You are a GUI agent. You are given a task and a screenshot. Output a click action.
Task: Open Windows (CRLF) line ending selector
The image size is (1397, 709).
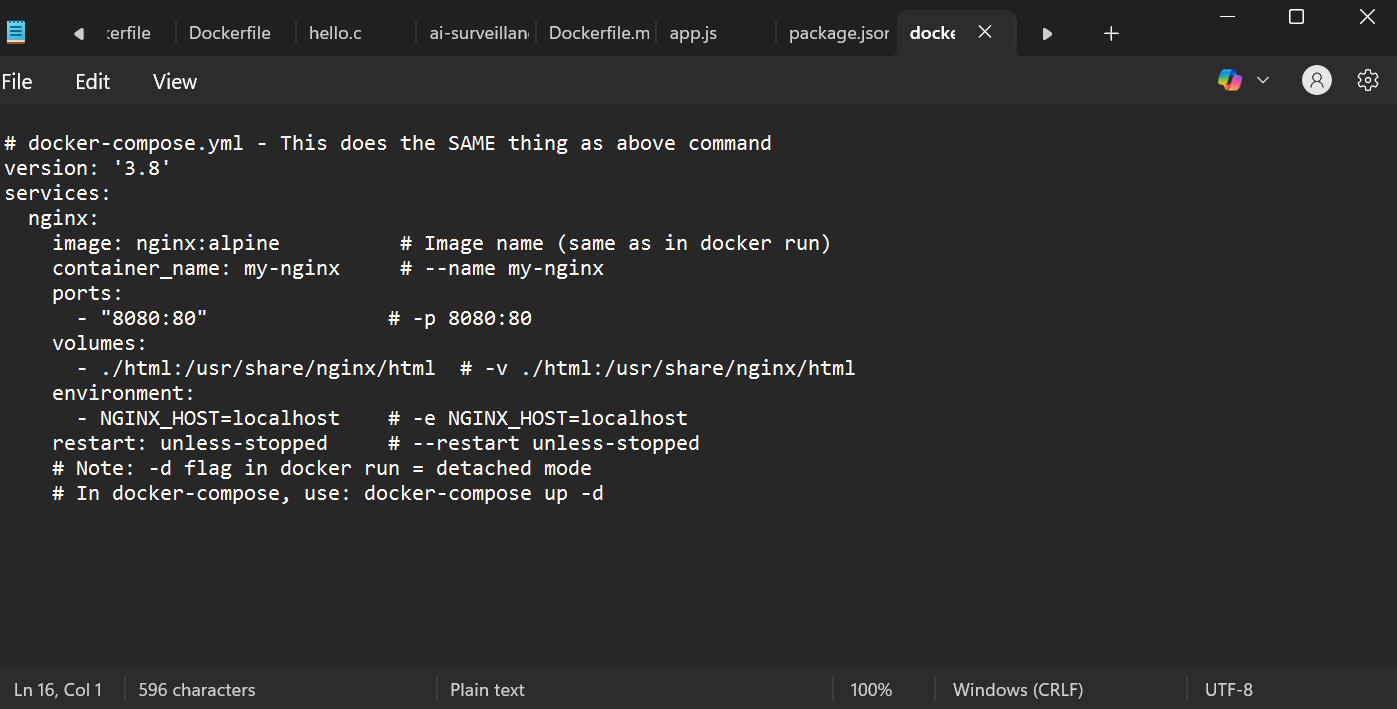point(1017,690)
